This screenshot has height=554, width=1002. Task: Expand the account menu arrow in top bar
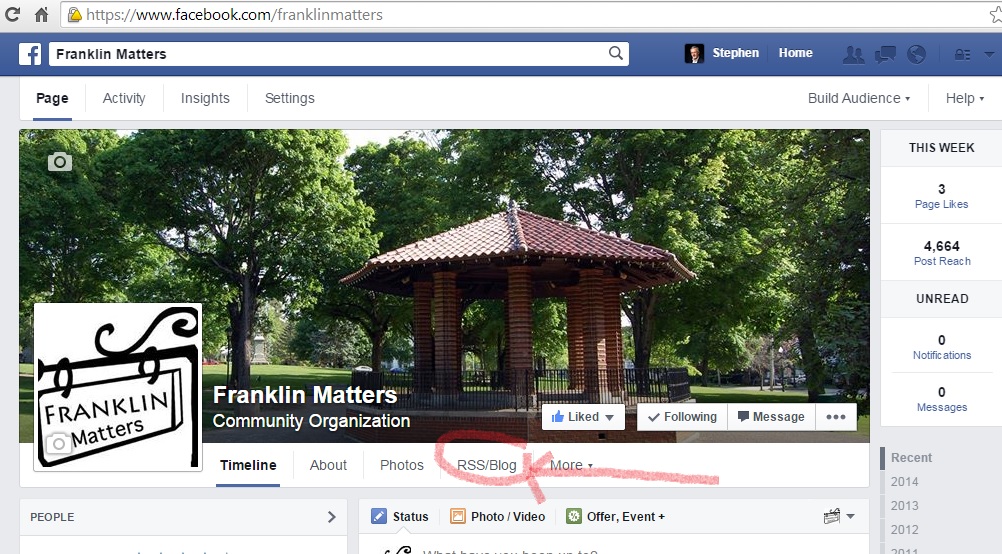coord(989,54)
